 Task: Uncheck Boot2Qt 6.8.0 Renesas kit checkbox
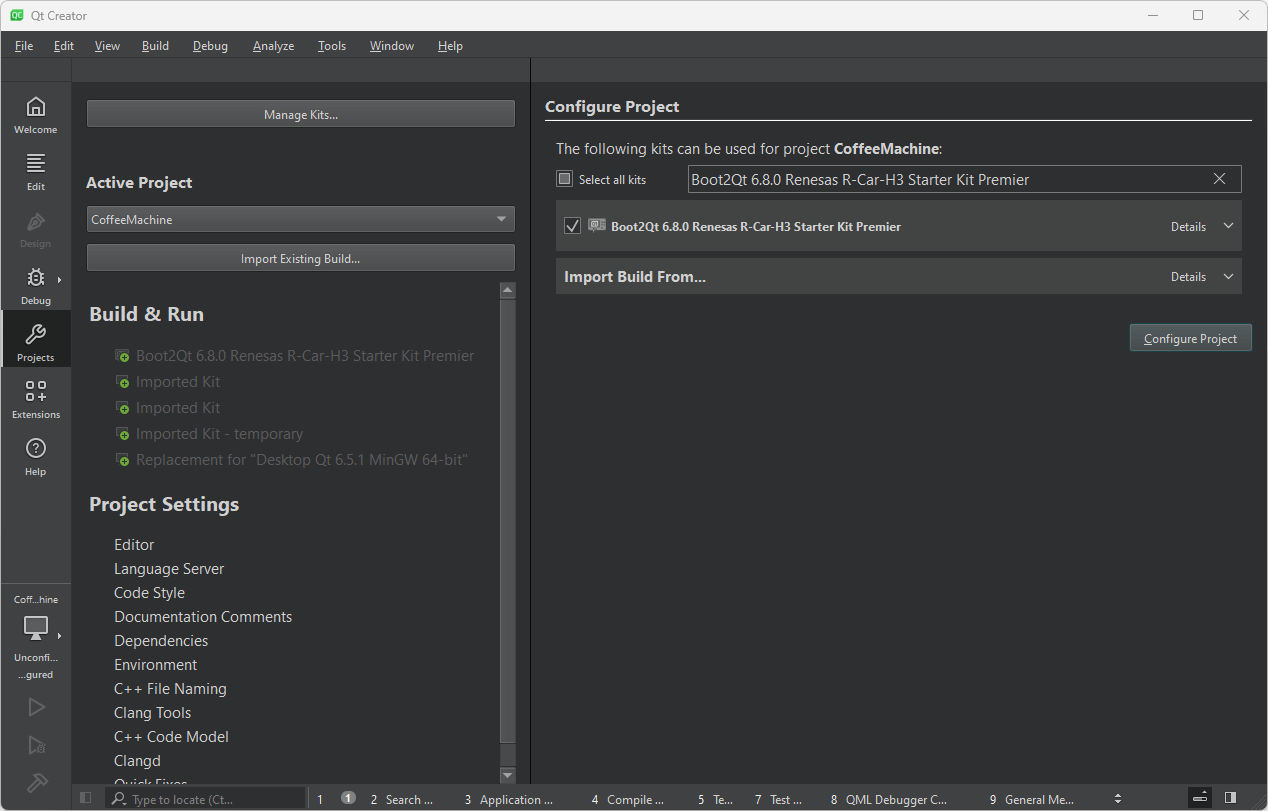[572, 226]
